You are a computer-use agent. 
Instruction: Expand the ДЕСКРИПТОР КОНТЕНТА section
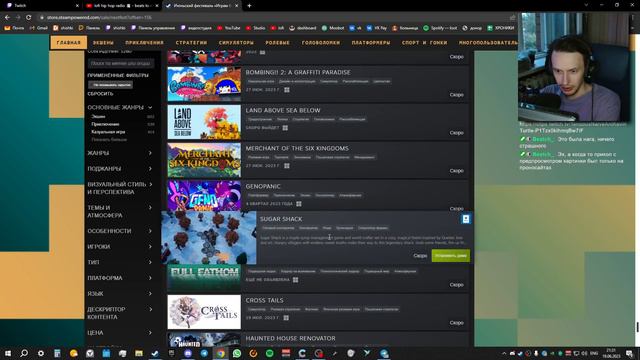[120, 313]
